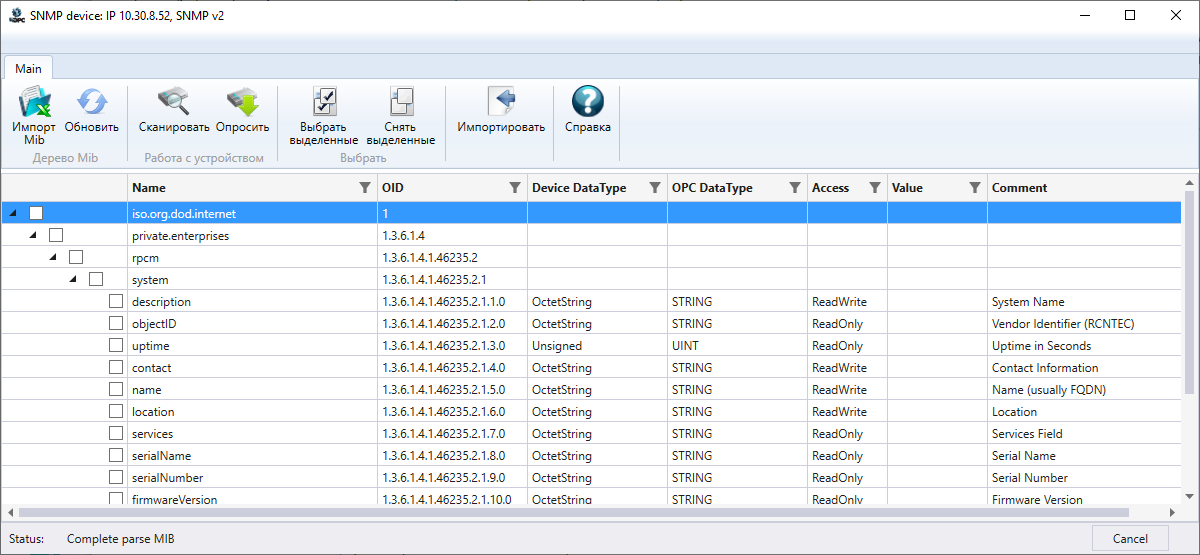Check the serialNumber row checkbox
Viewport: 1200px width, 555px height.
pos(116,477)
